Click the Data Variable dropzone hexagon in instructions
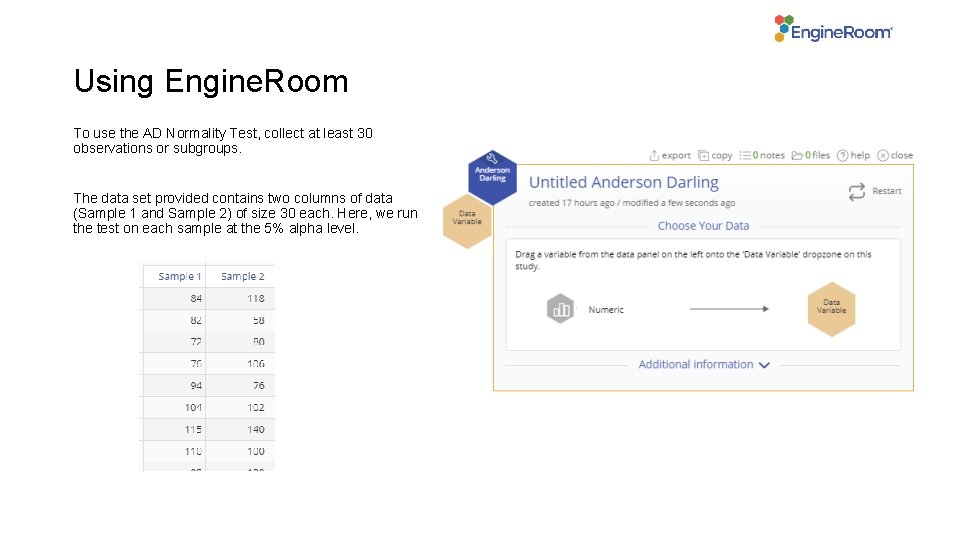960x540 pixels. tap(831, 309)
